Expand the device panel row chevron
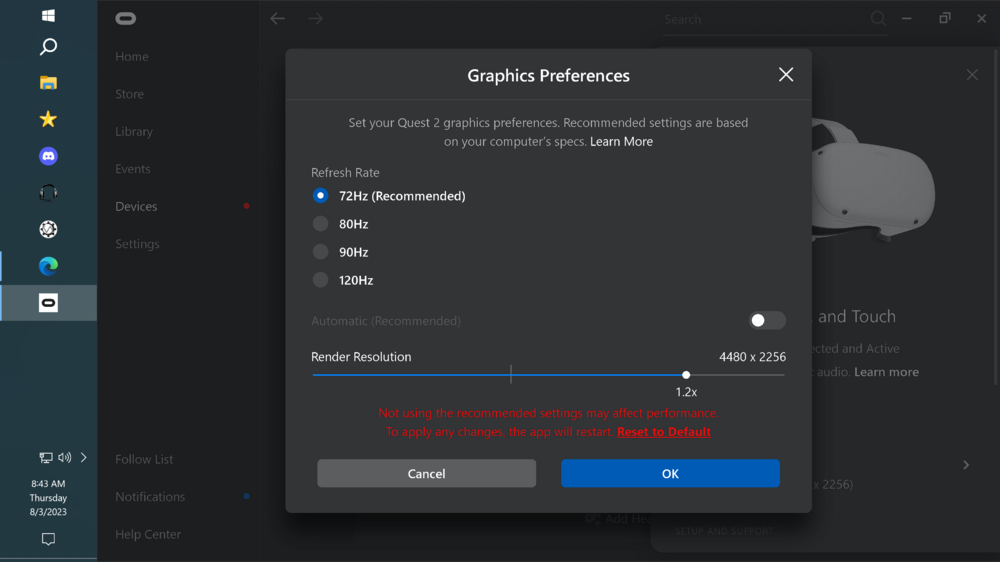Viewport: 1000px width, 562px height. (x=966, y=465)
